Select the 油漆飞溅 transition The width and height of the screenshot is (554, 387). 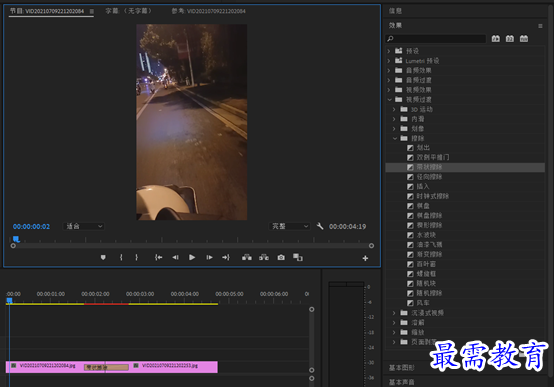[429, 245]
